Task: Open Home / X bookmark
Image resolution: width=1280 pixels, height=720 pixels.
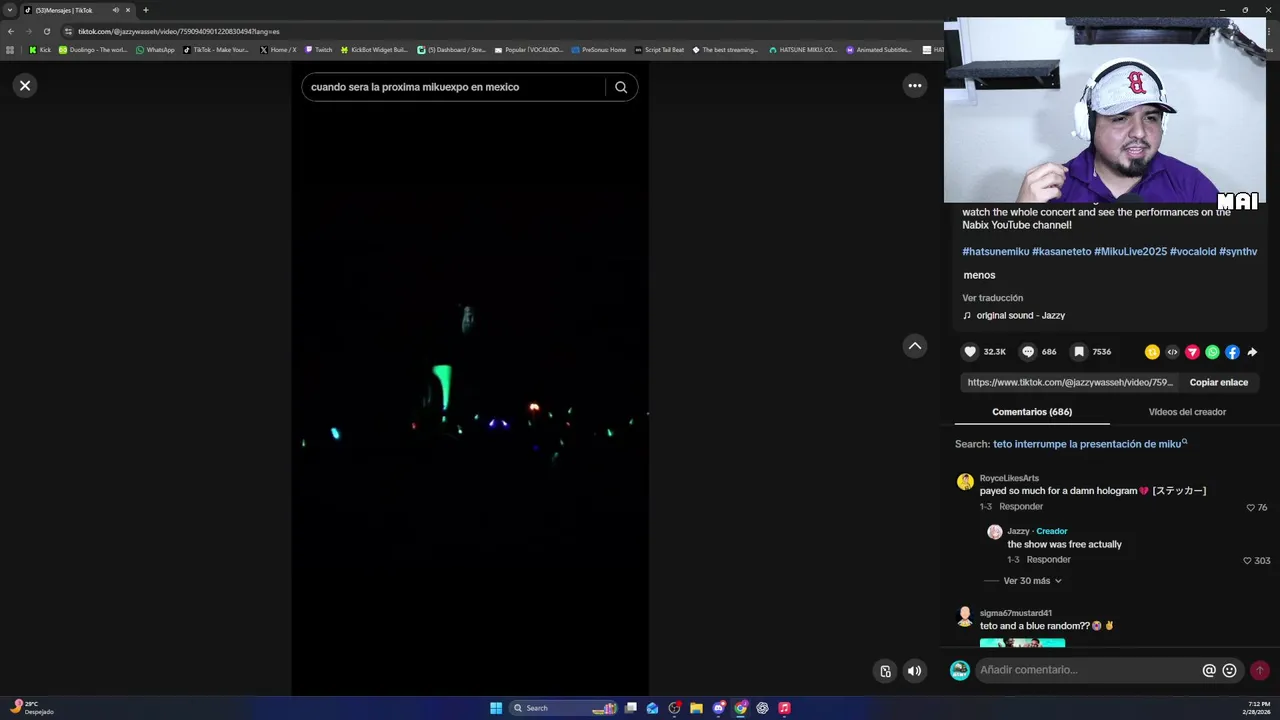Action: [278, 50]
